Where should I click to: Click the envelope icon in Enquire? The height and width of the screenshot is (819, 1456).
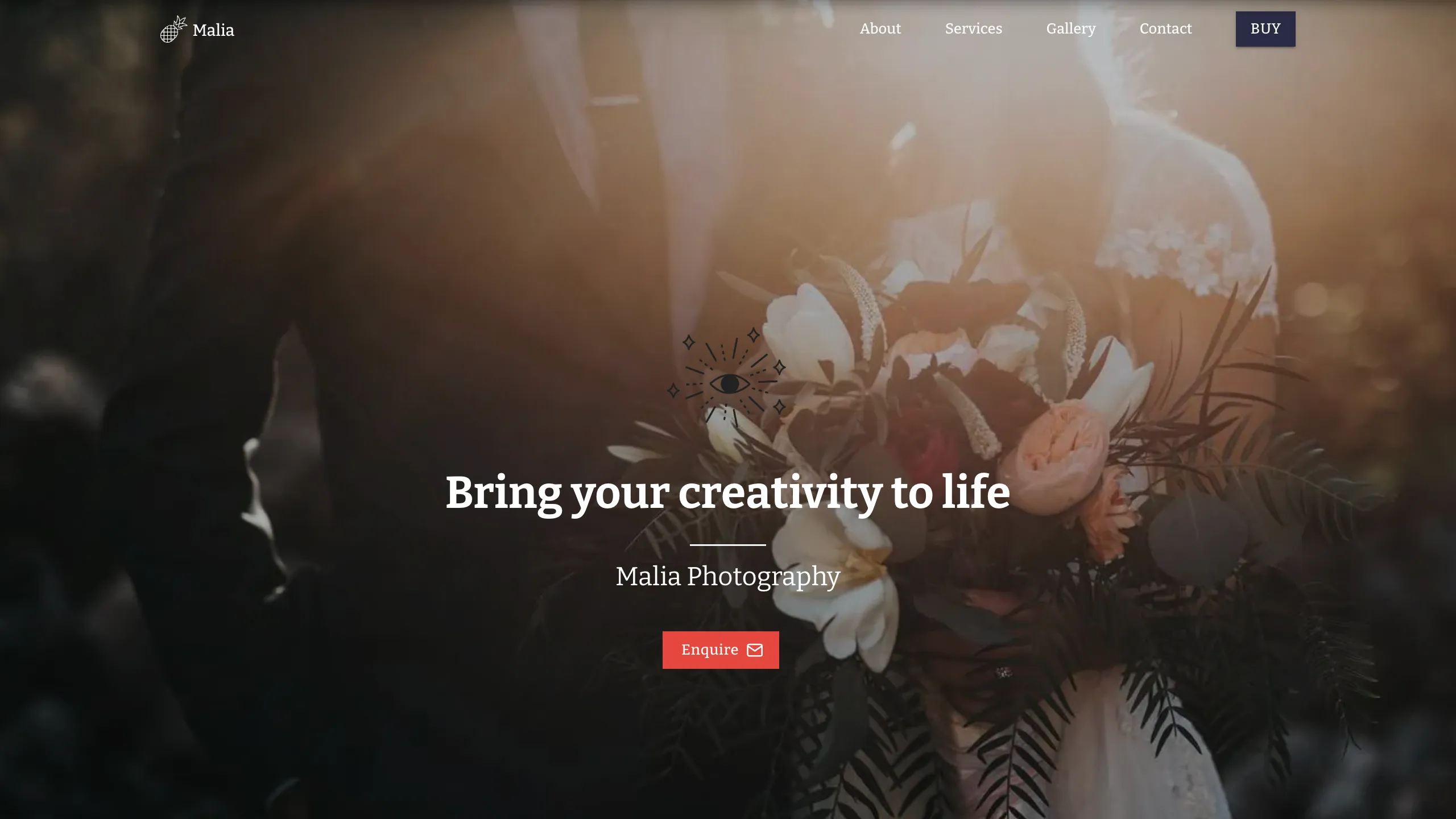[x=754, y=650]
